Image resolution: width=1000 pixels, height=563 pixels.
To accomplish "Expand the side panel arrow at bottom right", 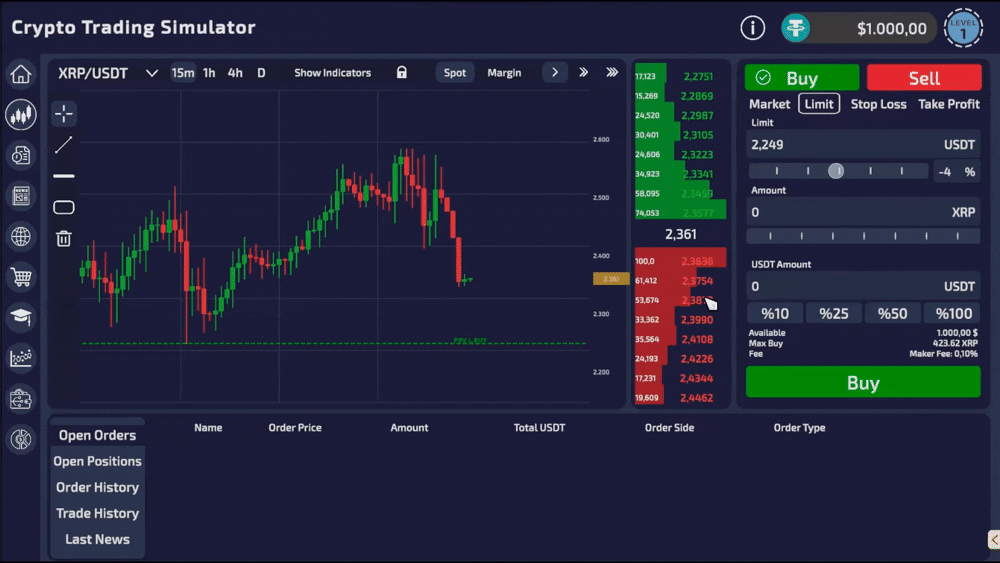I will pyautogui.click(x=994, y=539).
